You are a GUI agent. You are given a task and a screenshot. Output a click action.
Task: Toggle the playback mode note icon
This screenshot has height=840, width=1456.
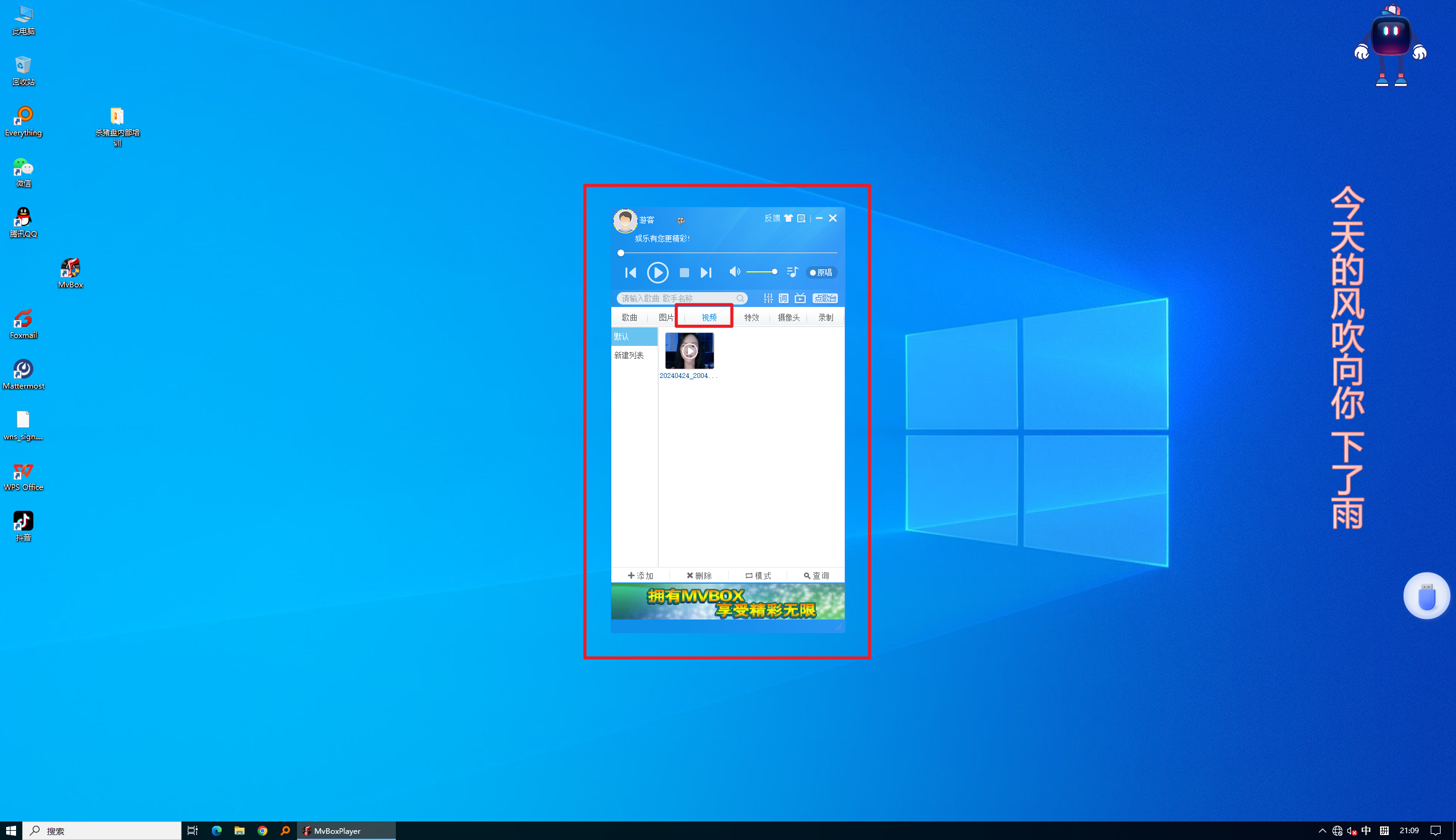(793, 272)
